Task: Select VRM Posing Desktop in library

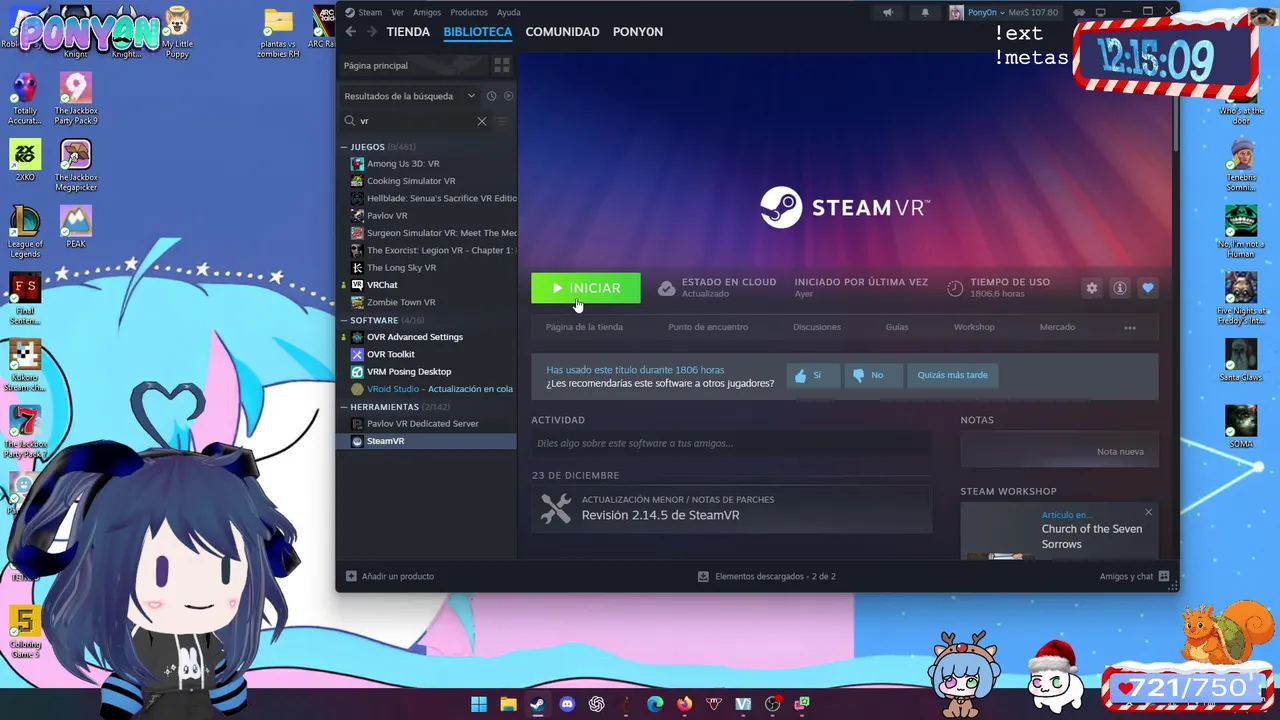Action: [x=427, y=372]
